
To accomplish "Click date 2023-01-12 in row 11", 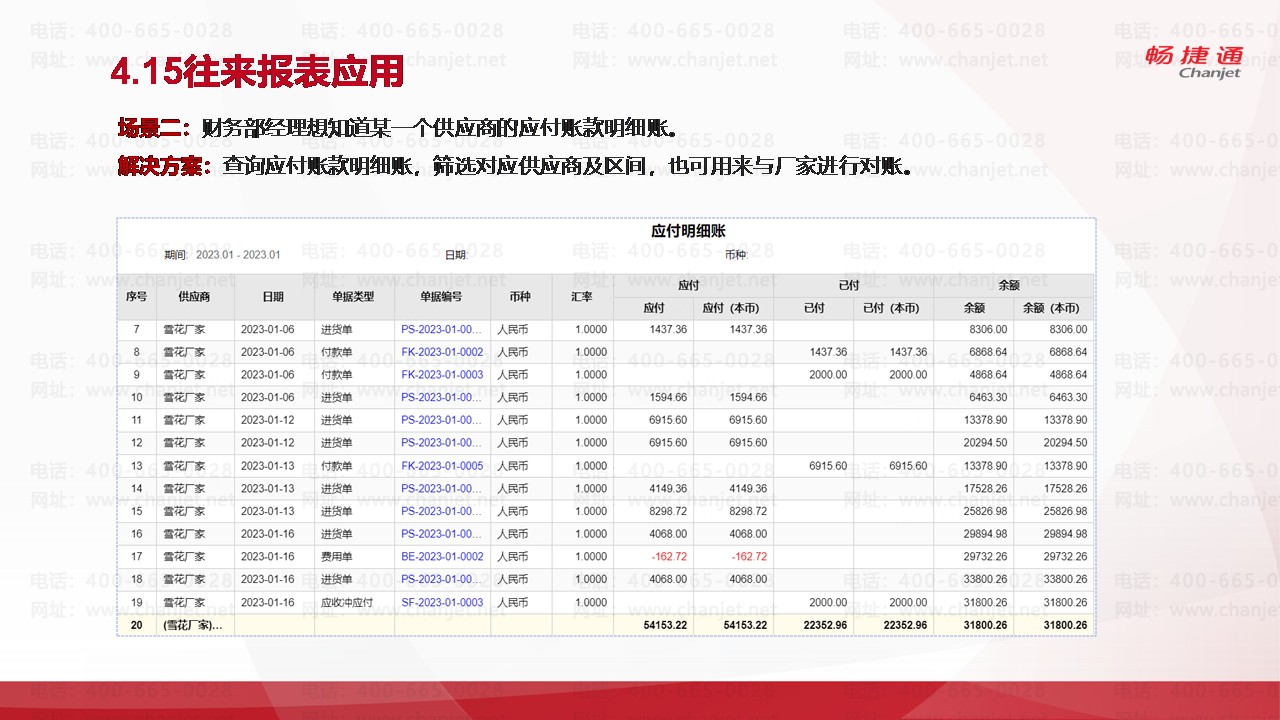I will click(x=268, y=420).
